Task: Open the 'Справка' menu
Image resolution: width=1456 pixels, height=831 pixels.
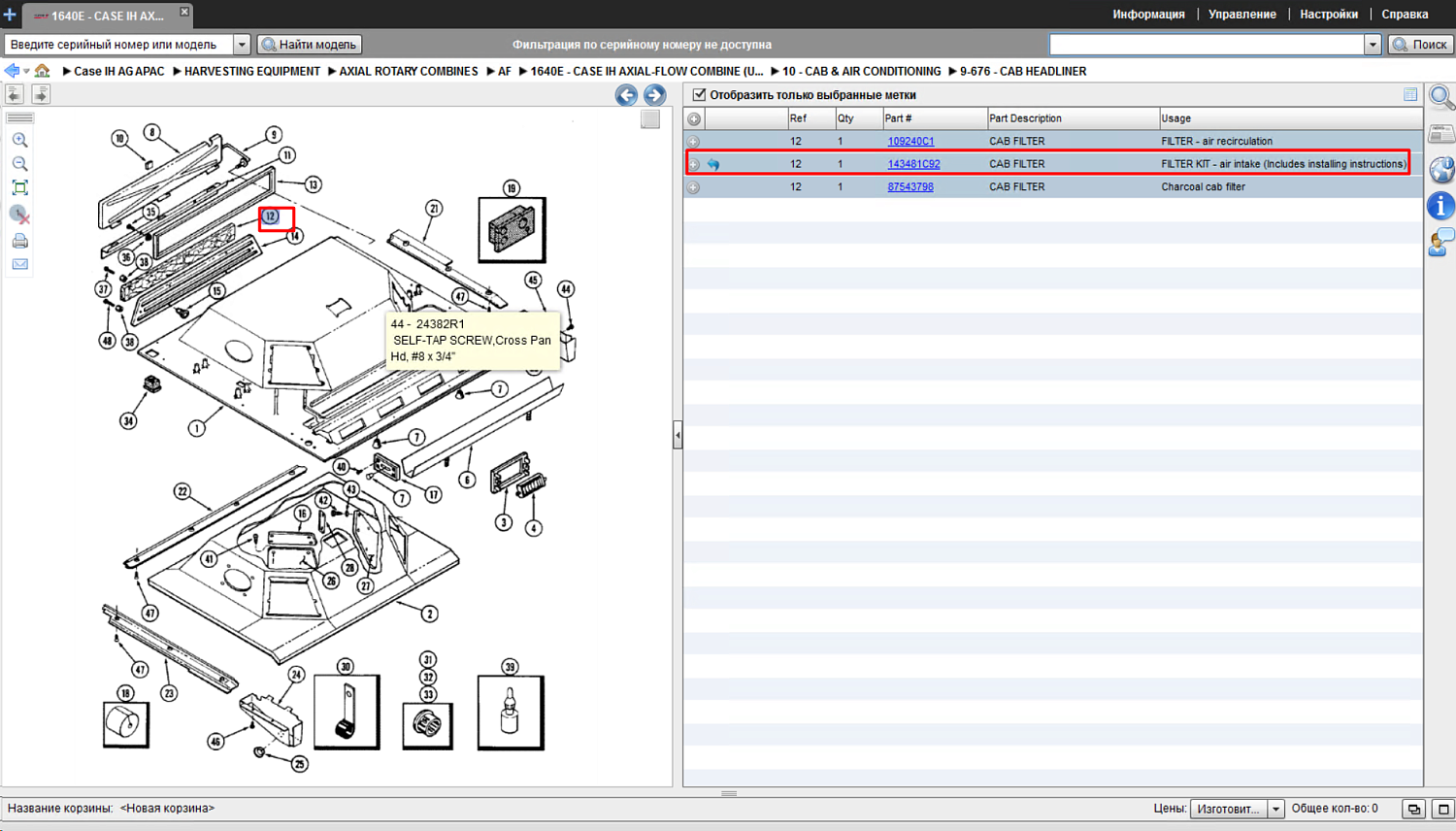Action: coord(1405,15)
